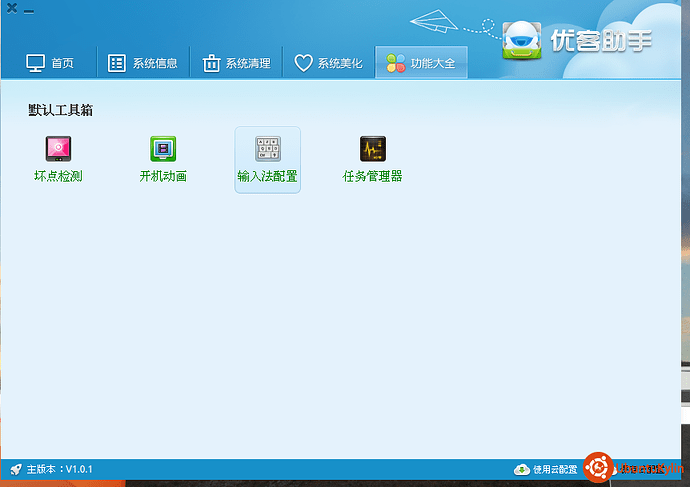Close the window with the X button
Viewport: 690px width, 487px height.
coord(12,8)
